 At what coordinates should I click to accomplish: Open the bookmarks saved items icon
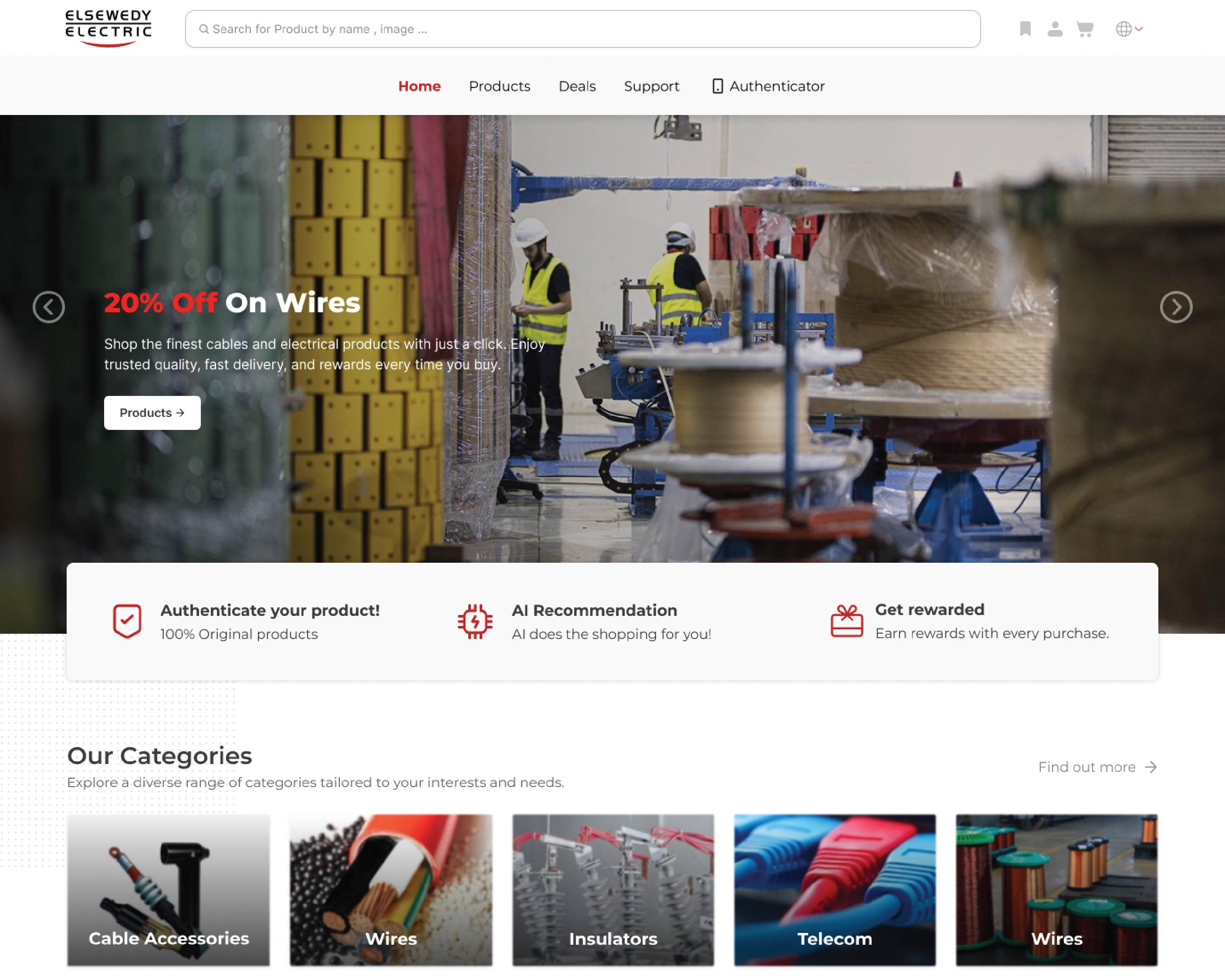pos(1025,29)
